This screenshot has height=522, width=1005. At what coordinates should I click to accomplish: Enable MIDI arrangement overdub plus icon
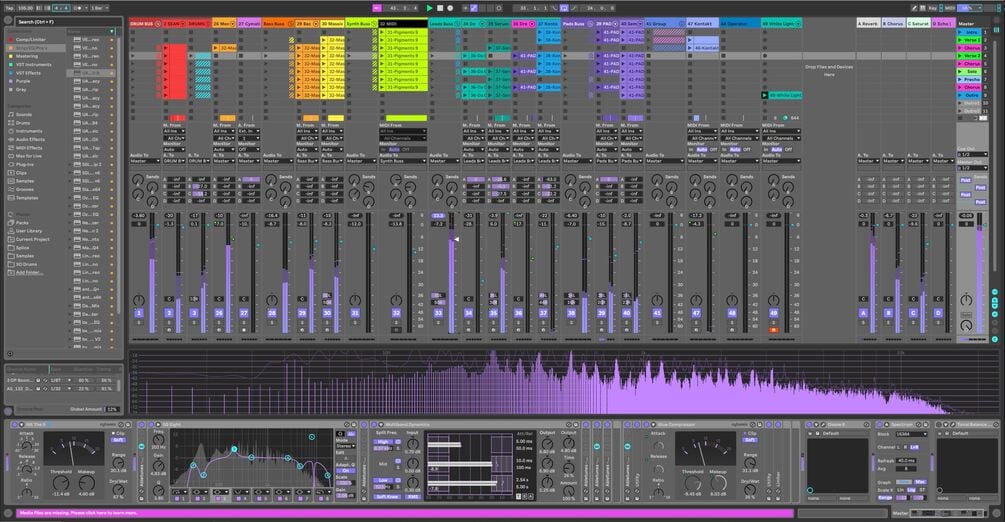(x=465, y=8)
